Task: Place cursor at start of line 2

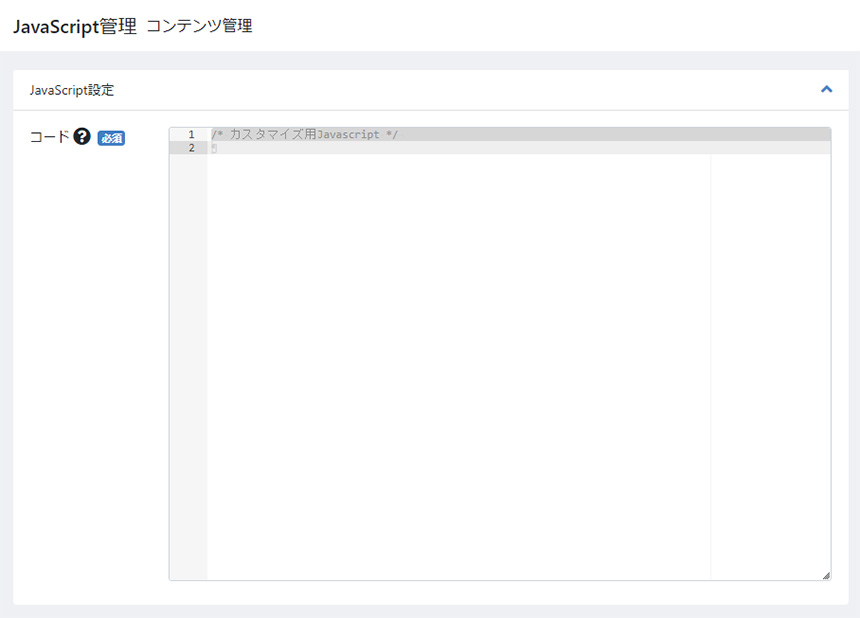Action: [213, 148]
